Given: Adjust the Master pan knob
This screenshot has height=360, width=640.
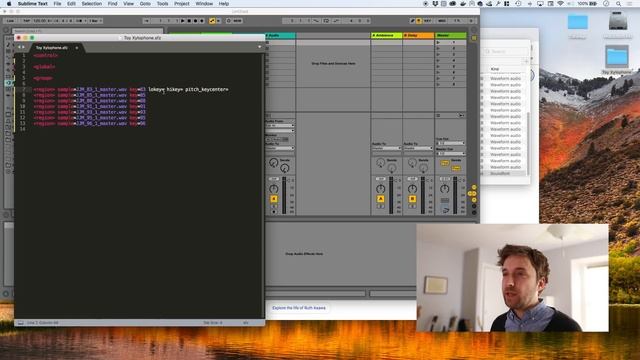Looking at the screenshot, I should (444, 189).
